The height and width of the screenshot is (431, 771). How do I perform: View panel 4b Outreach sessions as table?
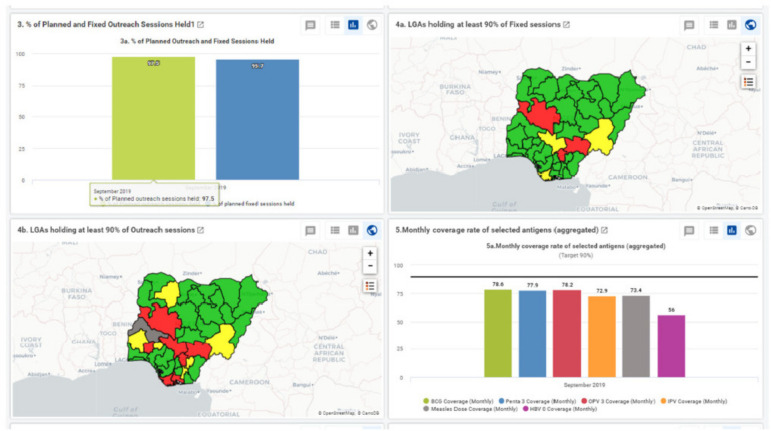tap(335, 230)
